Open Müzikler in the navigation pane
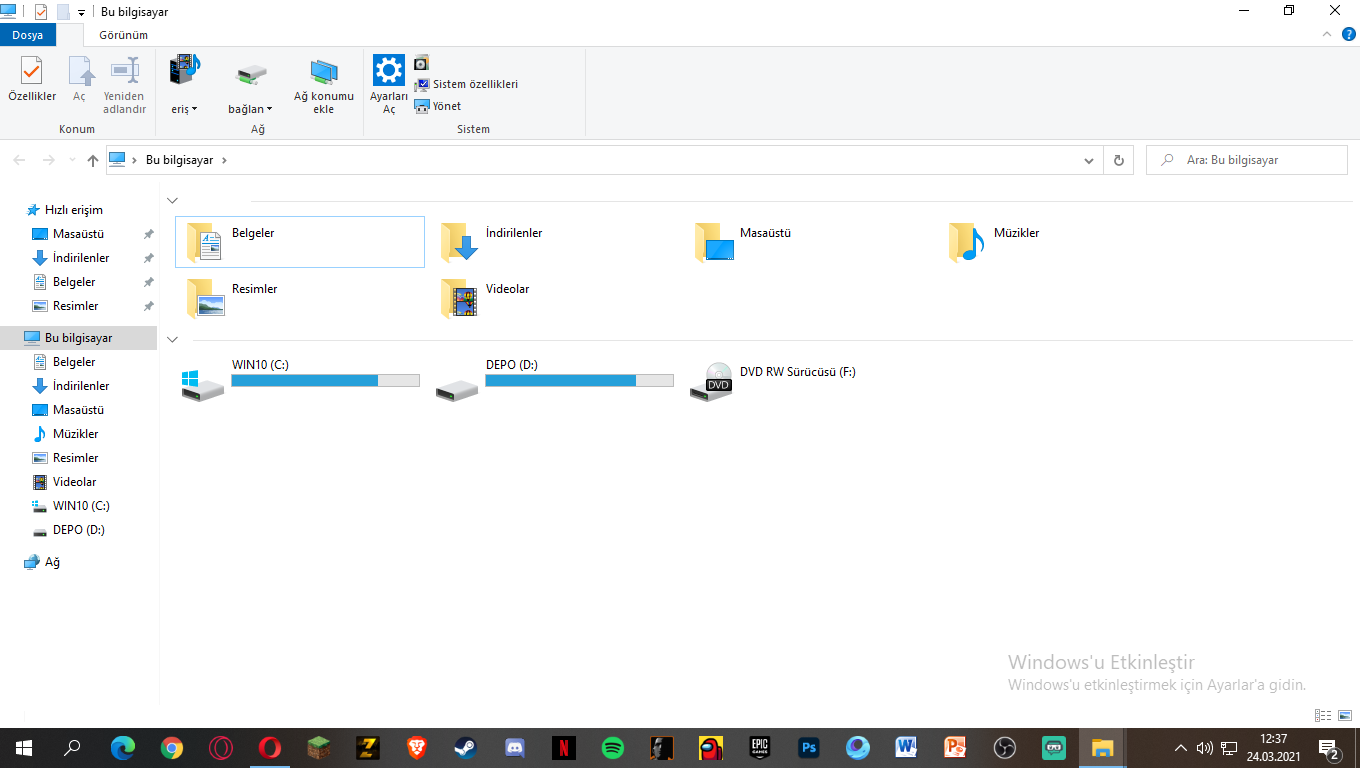This screenshot has width=1360, height=768. [x=75, y=434]
